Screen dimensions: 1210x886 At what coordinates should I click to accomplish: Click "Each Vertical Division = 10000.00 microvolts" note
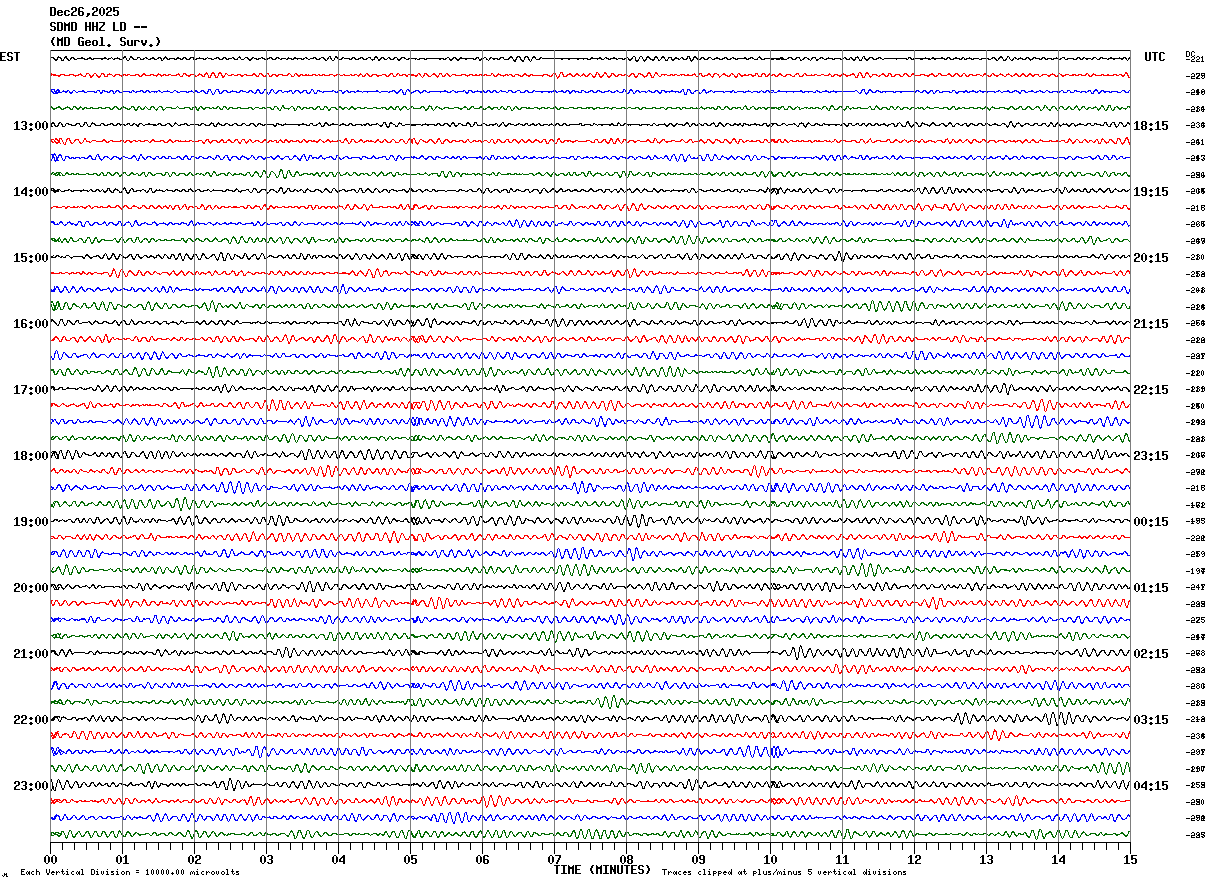(130, 873)
